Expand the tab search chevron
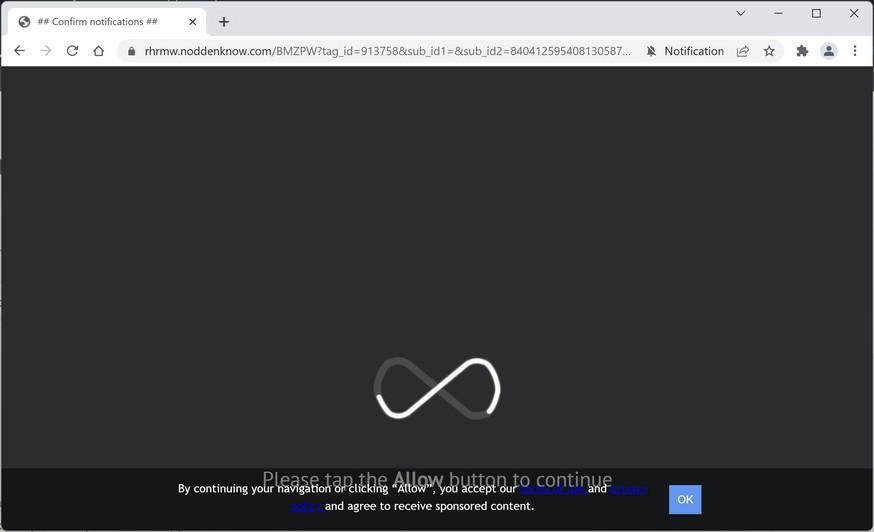Screen dimensions: 874x532 [741, 13]
